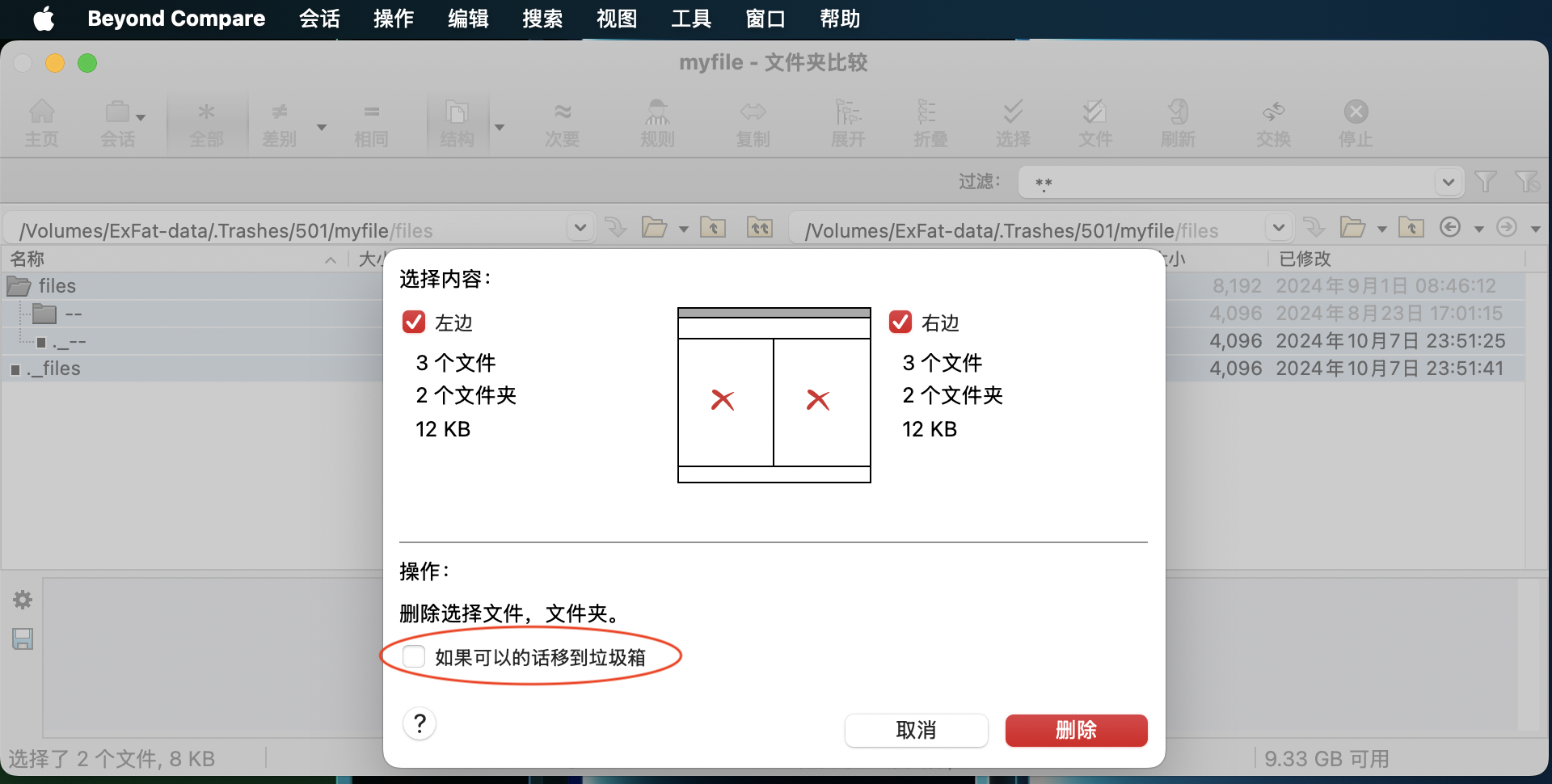Open the 结构 toolbar dropdown arrow
The height and width of the screenshot is (784, 1552).
pos(500,128)
